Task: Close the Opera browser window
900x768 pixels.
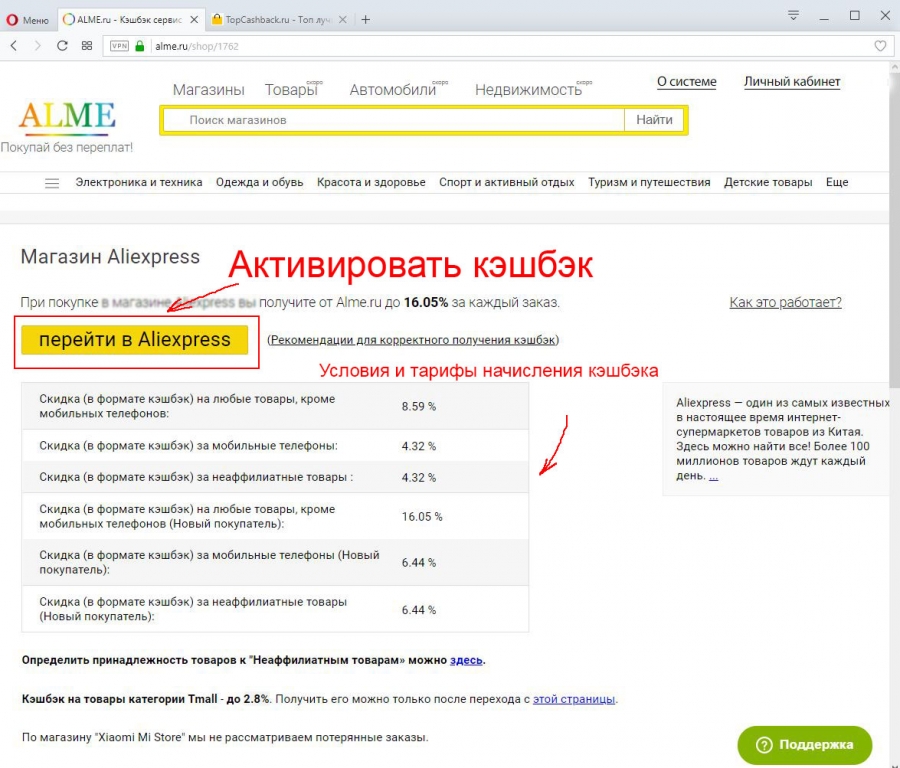Action: click(886, 16)
